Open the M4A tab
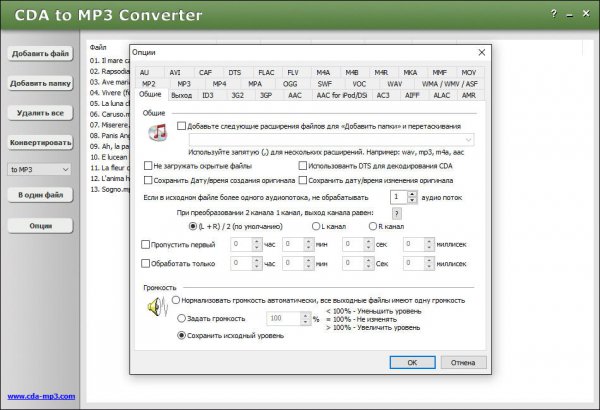 [323, 73]
